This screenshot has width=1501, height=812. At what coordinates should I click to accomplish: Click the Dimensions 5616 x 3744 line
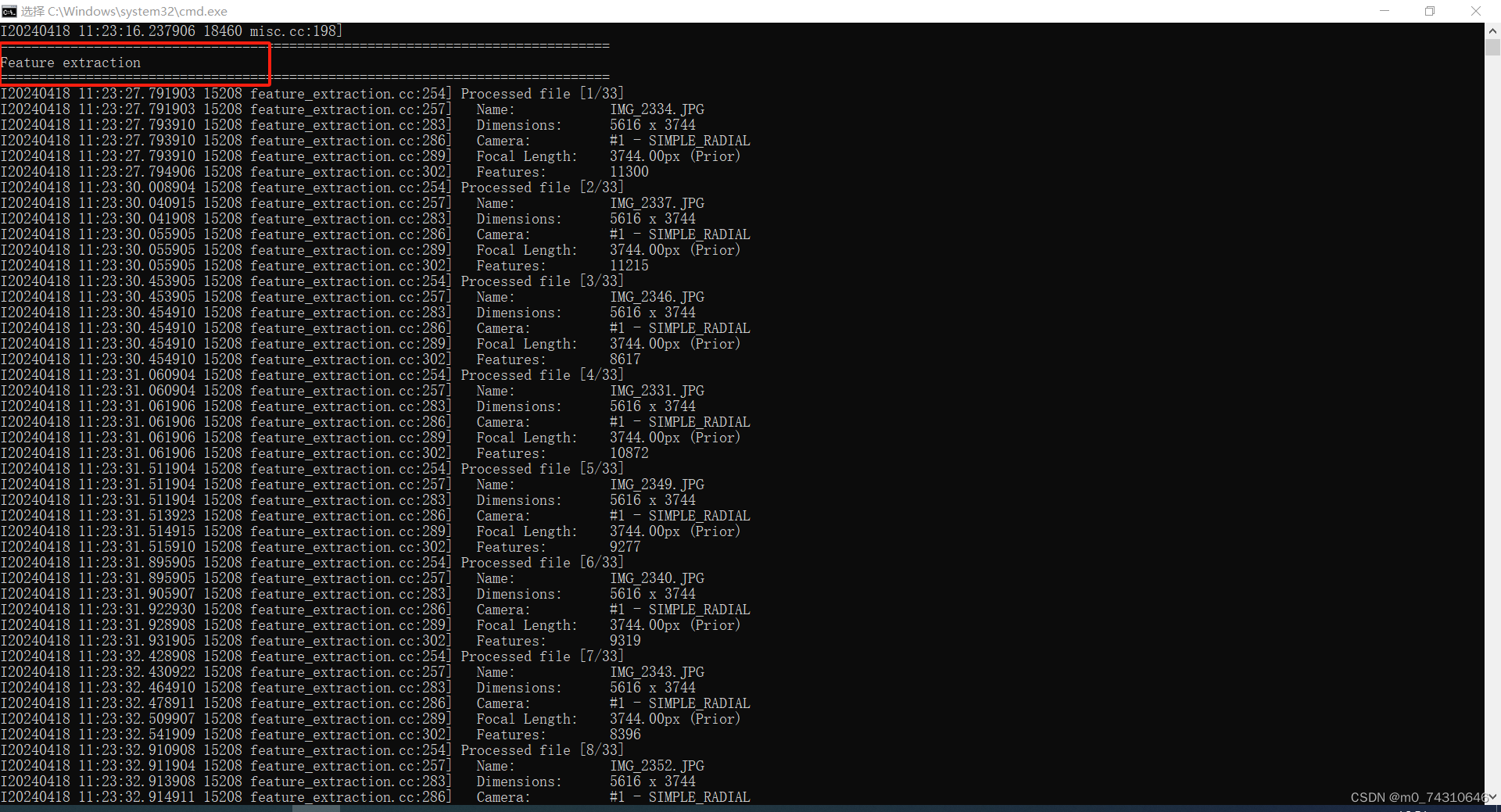point(585,124)
